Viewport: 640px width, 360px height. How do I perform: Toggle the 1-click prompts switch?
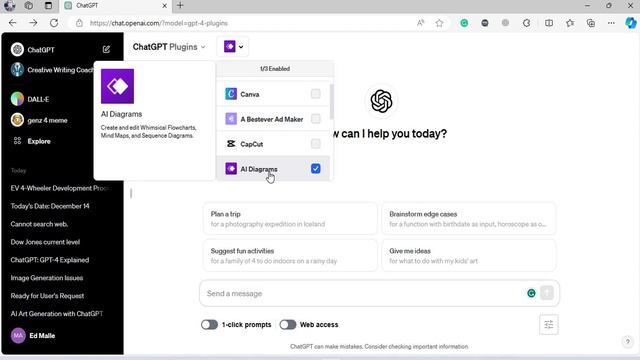point(209,324)
